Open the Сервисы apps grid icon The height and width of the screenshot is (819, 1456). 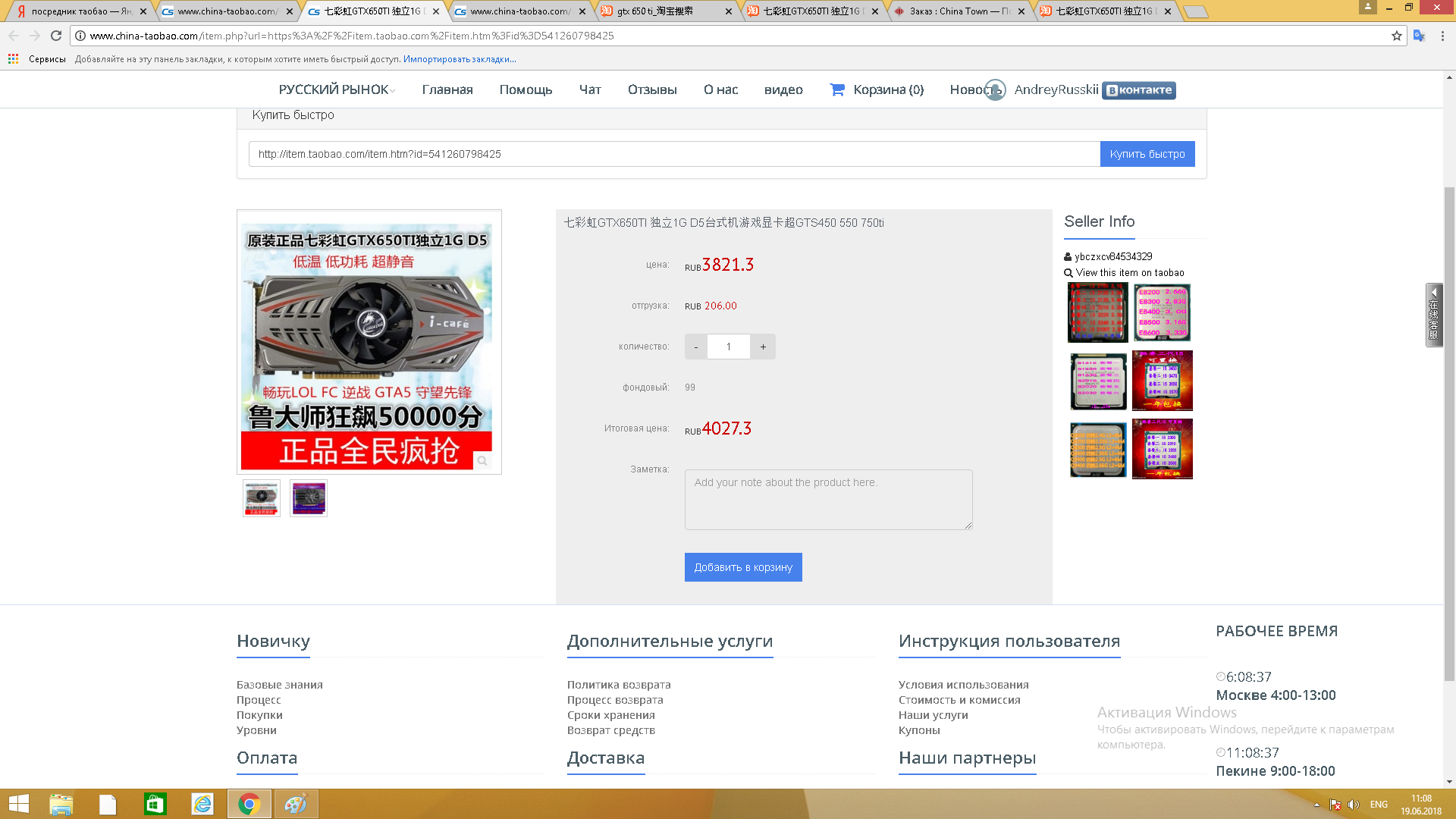click(x=13, y=58)
